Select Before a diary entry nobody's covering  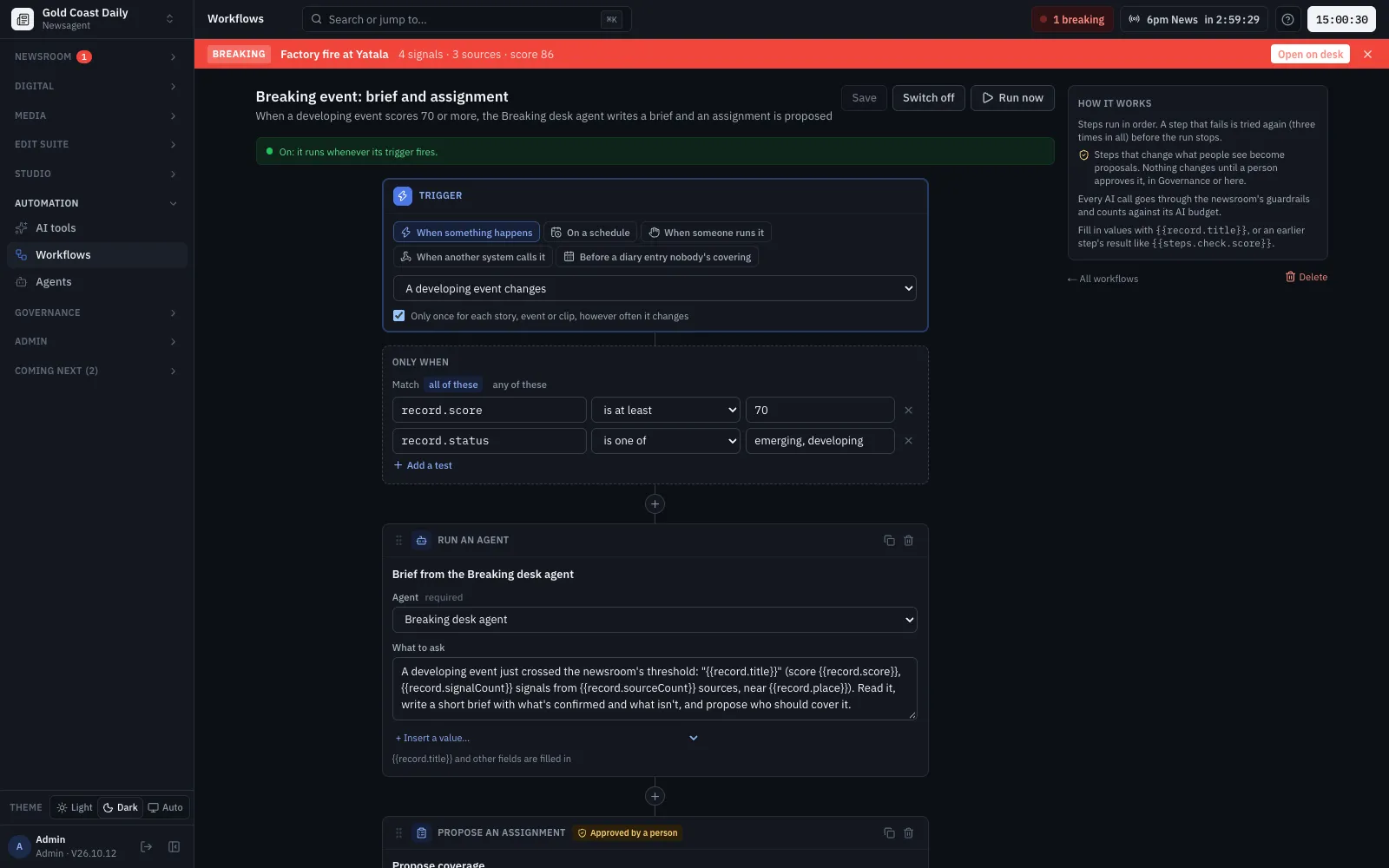click(x=657, y=257)
